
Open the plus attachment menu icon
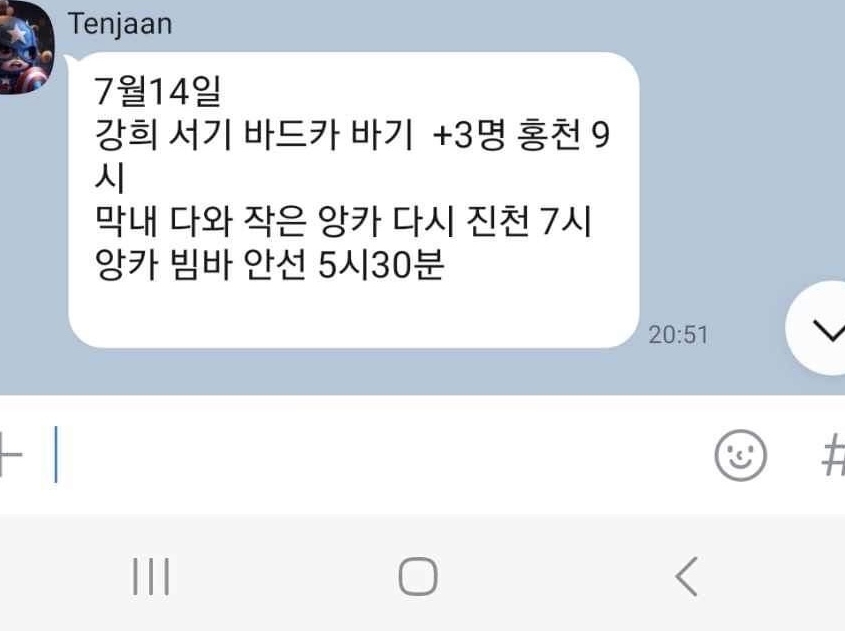pos(10,455)
